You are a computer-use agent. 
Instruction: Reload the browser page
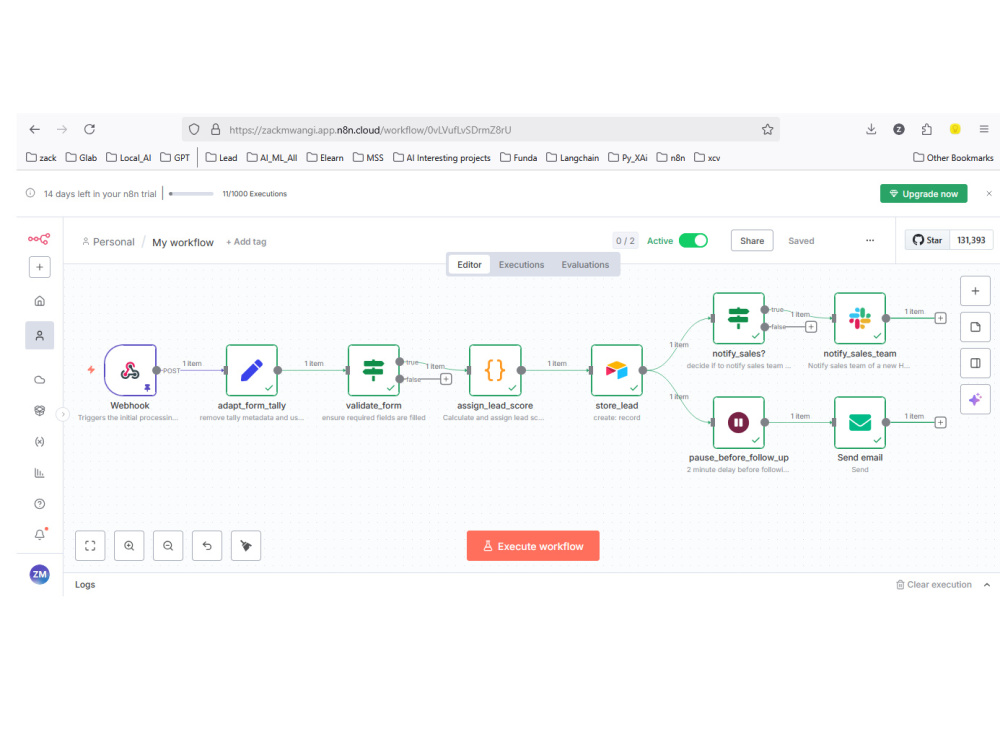click(89, 129)
